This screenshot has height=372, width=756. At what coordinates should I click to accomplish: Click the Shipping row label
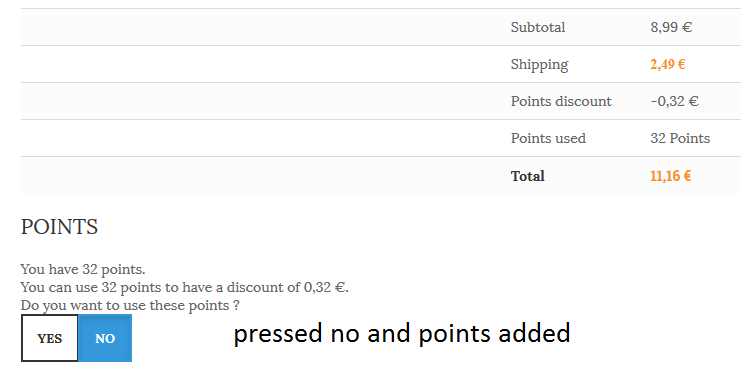click(x=539, y=65)
